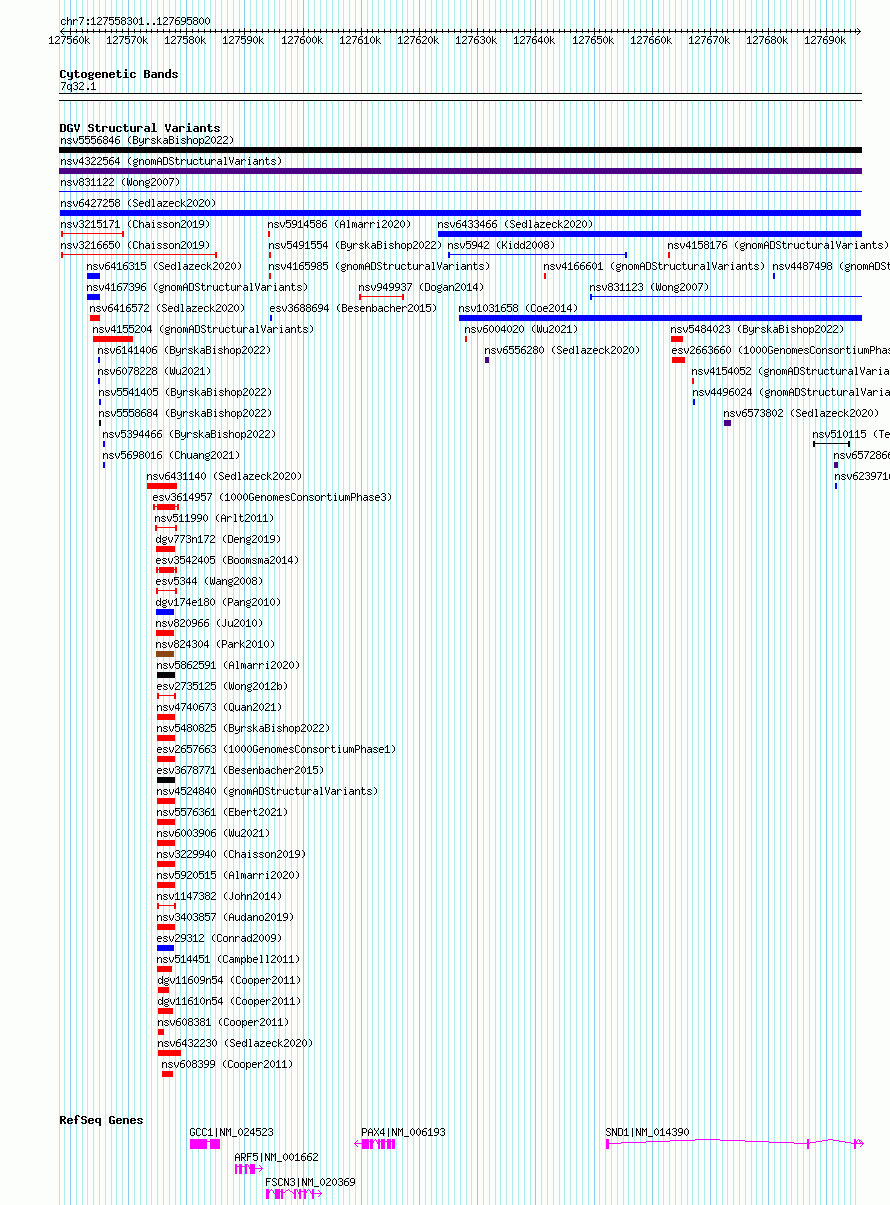The image size is (890, 1205).
Task: Select the 127690k ruler tick label
Action: pyautogui.click(x=826, y=41)
